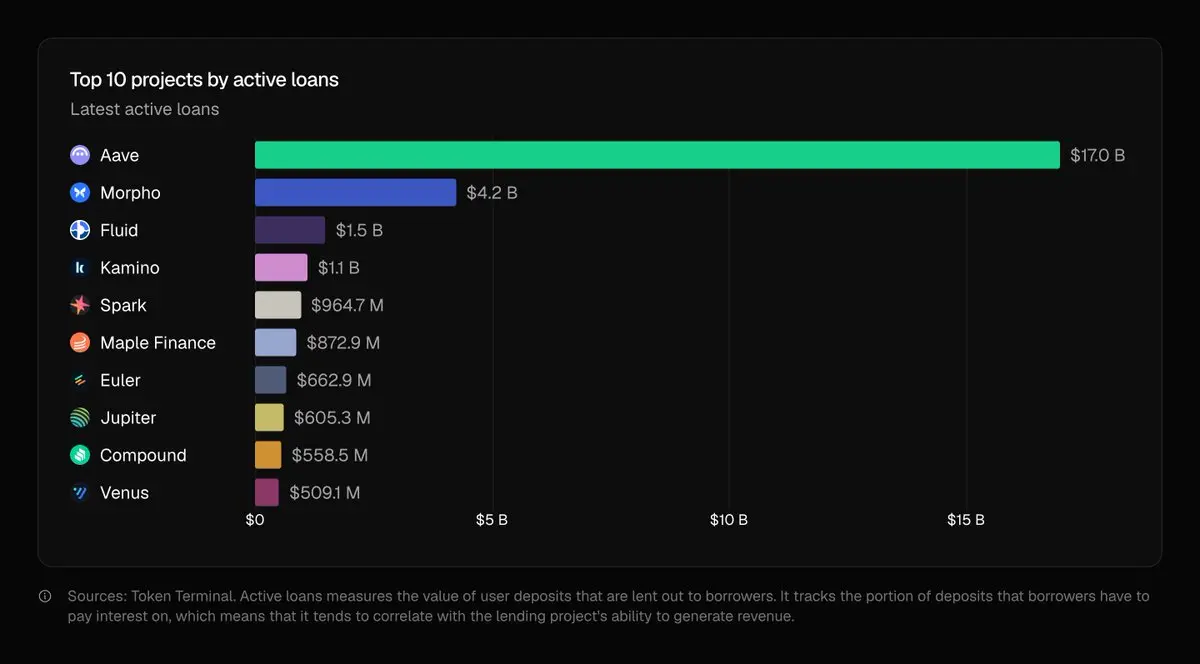Image resolution: width=1200 pixels, height=664 pixels.
Task: Select the Jupiter swirl icon
Action: [80, 418]
